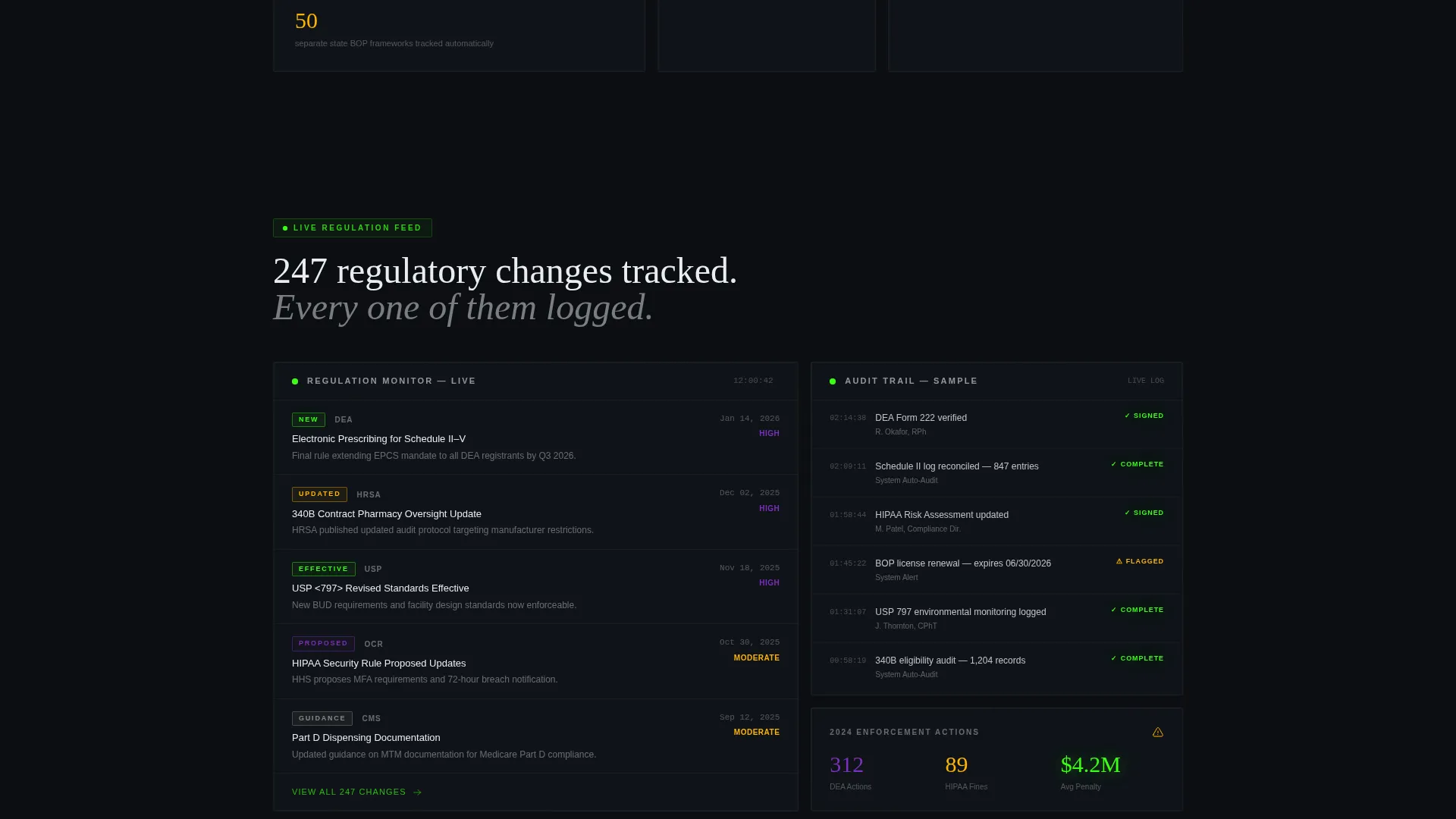Select the MODERATE label dated Sep 12, 2025
Screen dimensions: 1456x819
756,733
